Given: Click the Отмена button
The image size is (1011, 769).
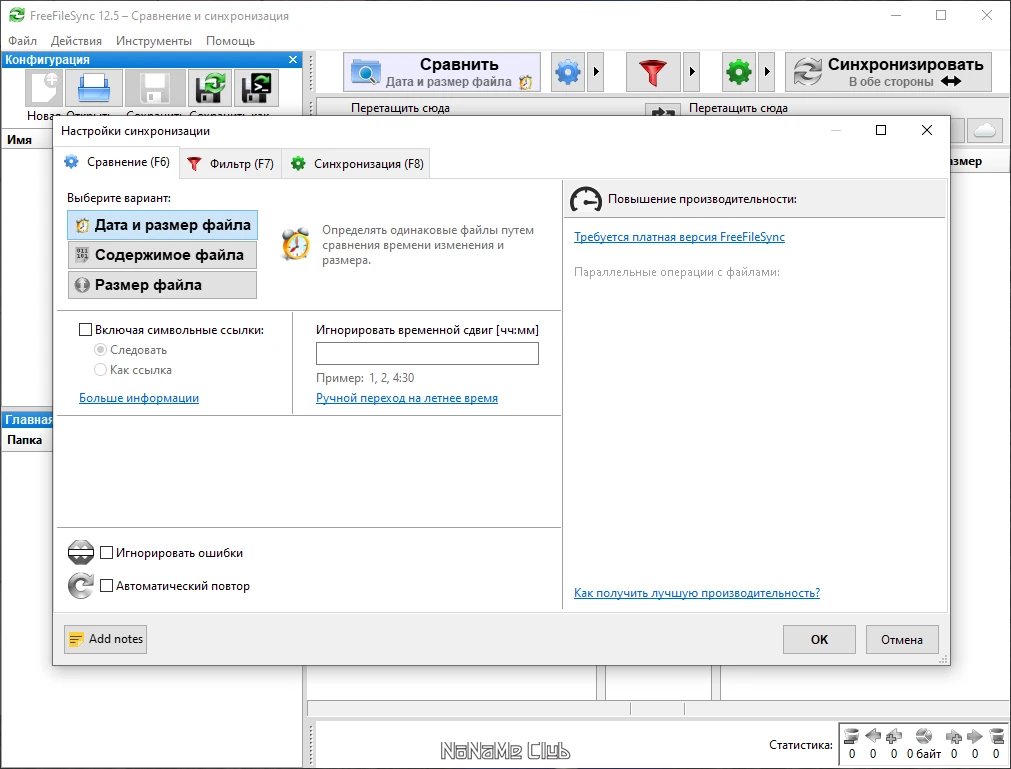Looking at the screenshot, I should [x=901, y=639].
